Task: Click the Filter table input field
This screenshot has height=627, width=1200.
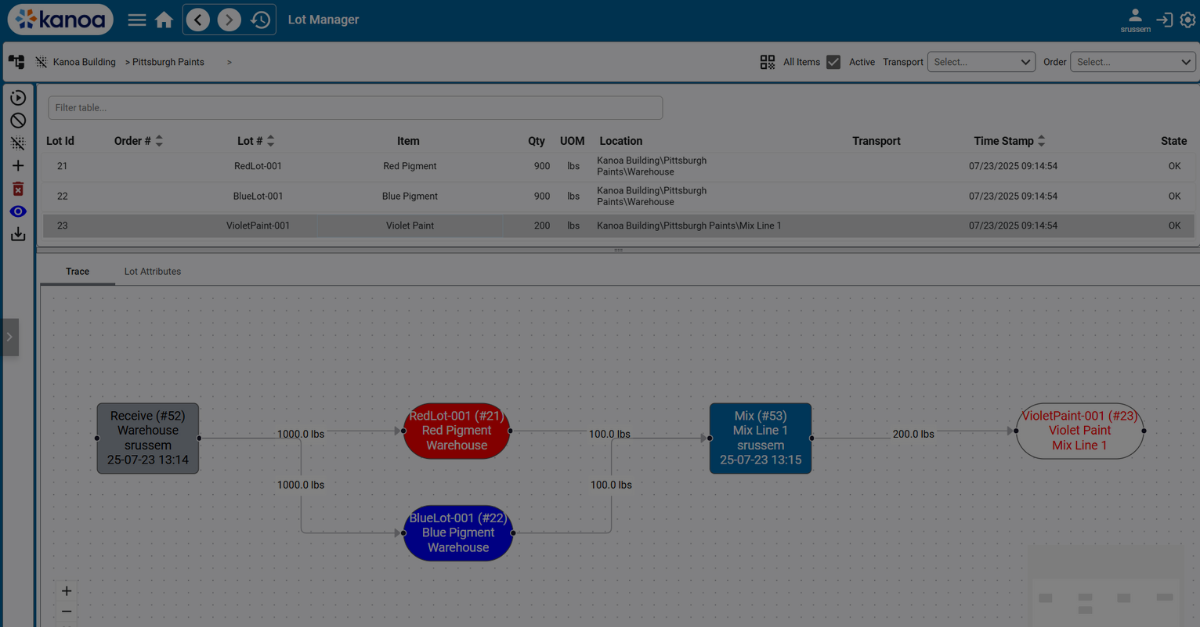Action: 355,108
